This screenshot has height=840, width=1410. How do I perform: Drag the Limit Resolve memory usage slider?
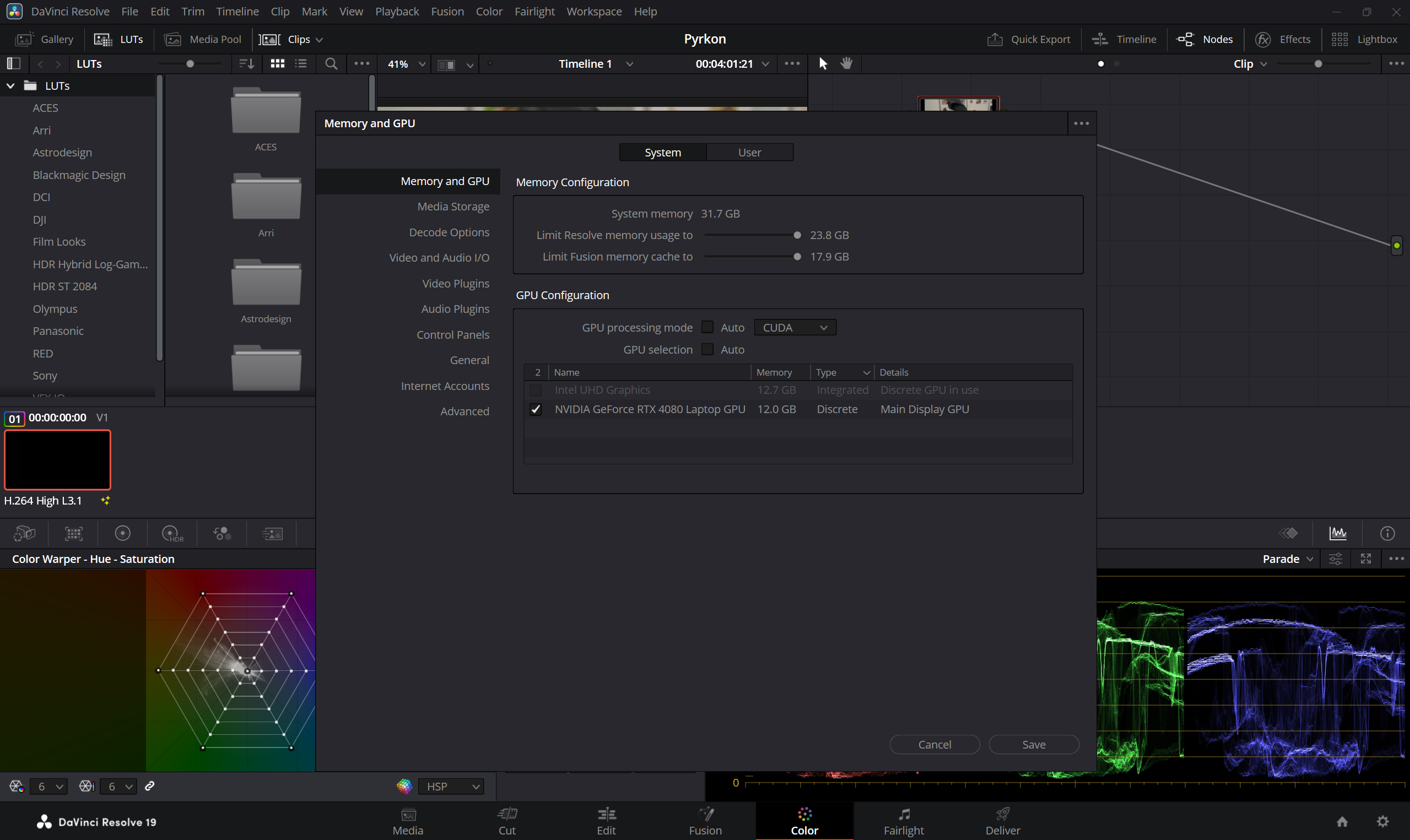point(797,235)
